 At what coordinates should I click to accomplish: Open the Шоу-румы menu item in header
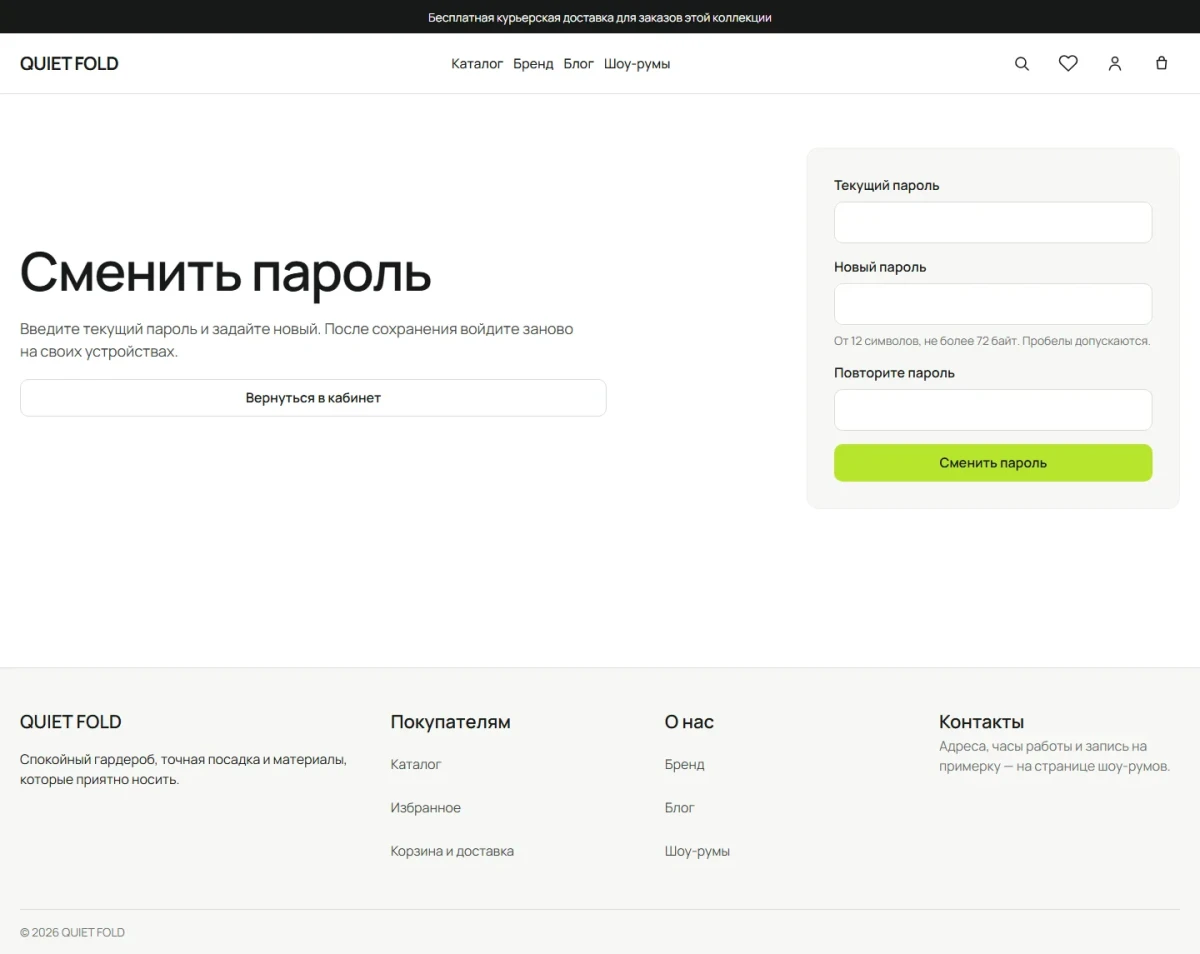coord(637,63)
